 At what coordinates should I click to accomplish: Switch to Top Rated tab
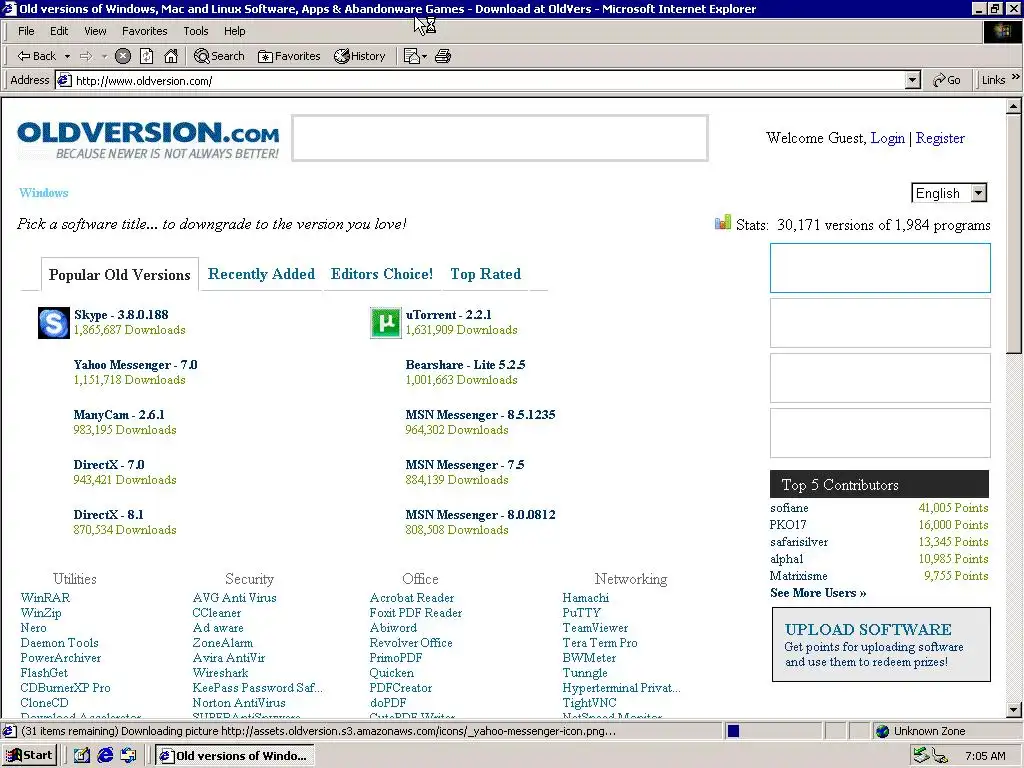pos(485,274)
